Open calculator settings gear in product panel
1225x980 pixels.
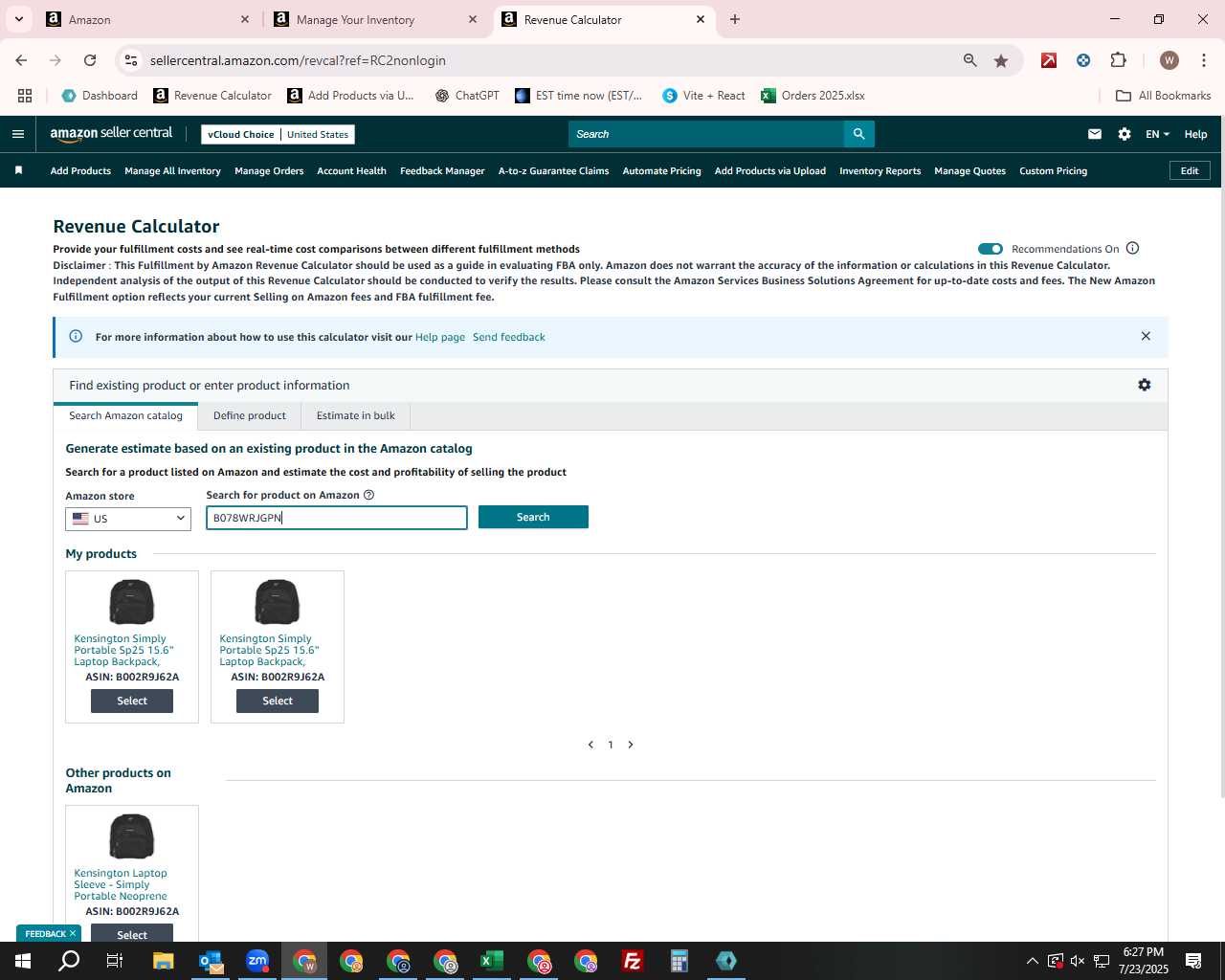pos(1145,385)
